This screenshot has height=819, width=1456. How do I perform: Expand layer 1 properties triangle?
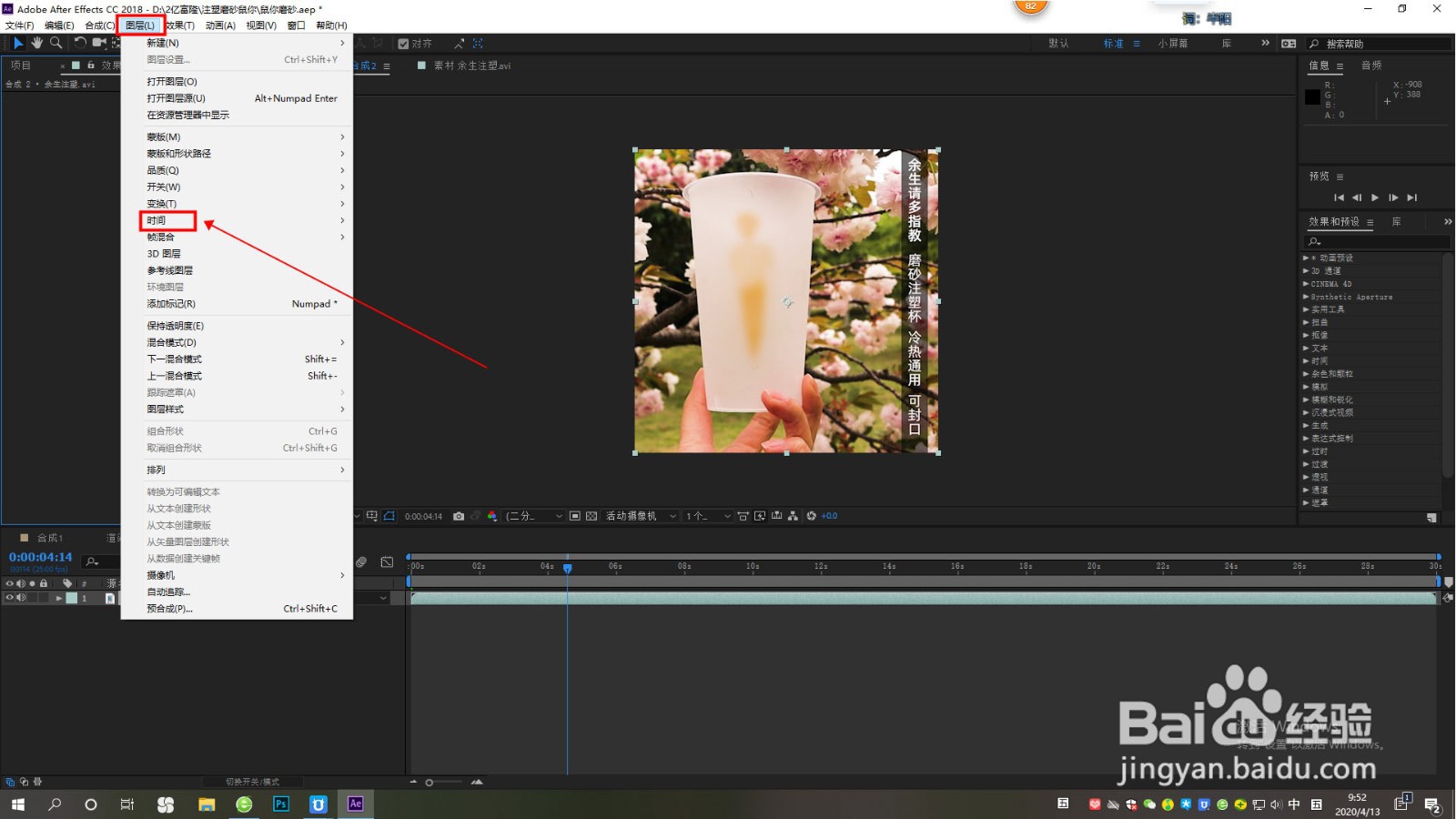tap(59, 599)
